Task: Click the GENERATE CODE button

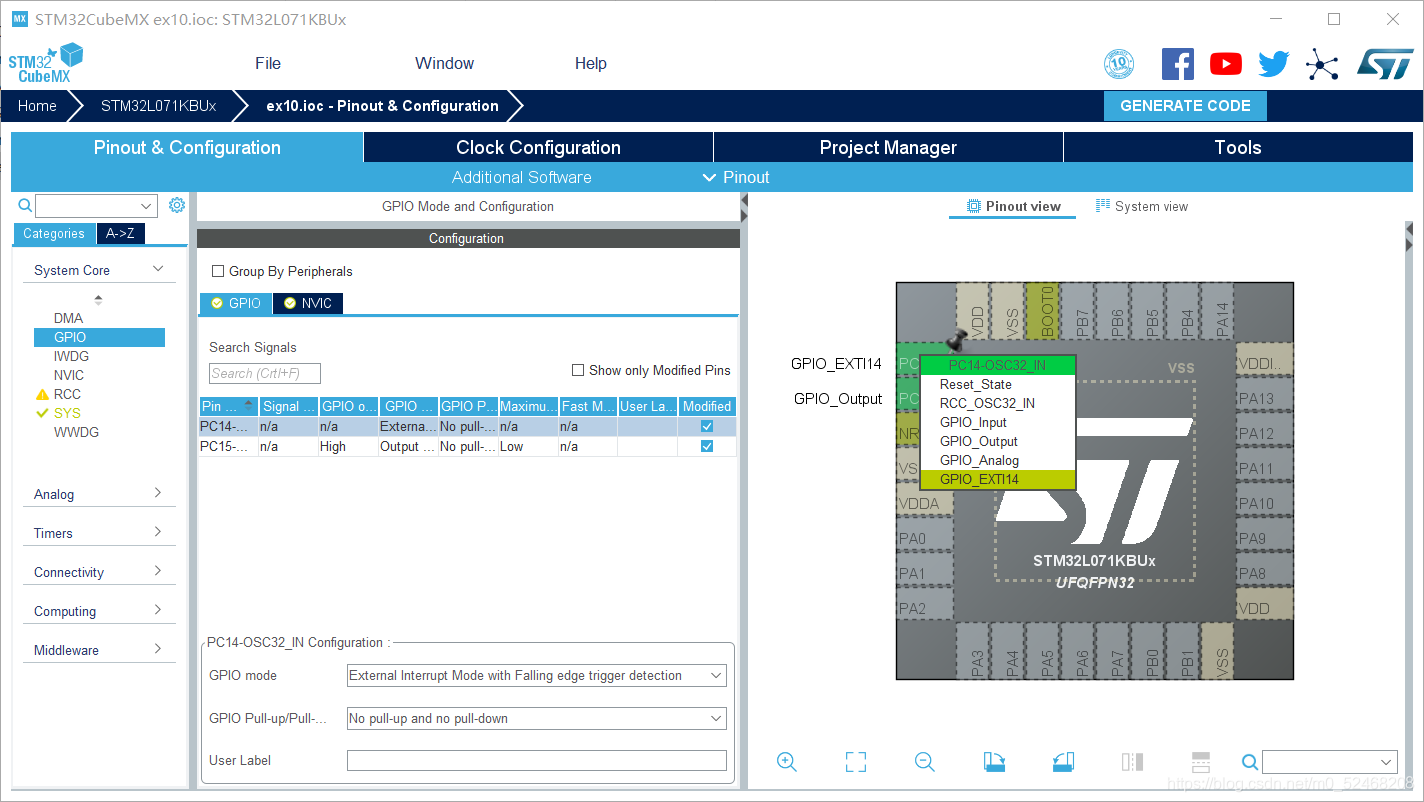Action: coord(1185,106)
